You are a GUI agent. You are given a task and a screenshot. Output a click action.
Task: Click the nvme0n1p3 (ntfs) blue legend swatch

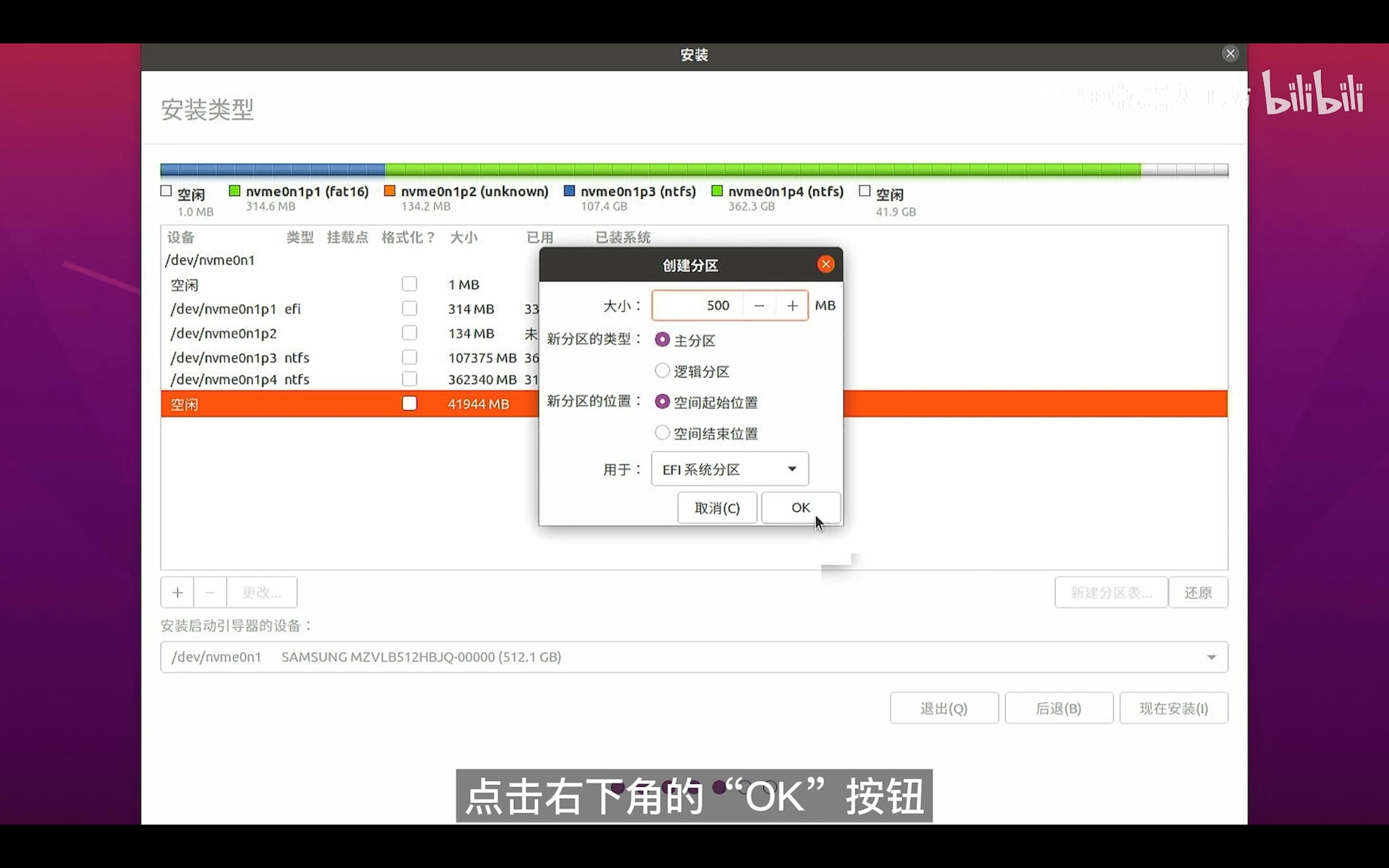coord(569,190)
